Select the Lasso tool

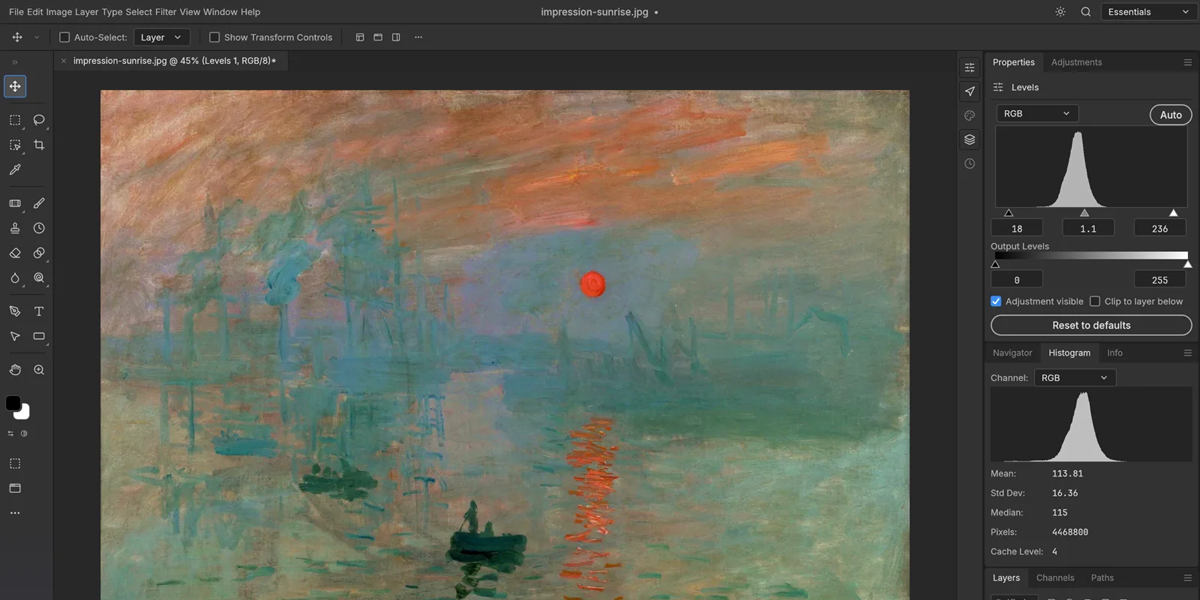coord(39,120)
